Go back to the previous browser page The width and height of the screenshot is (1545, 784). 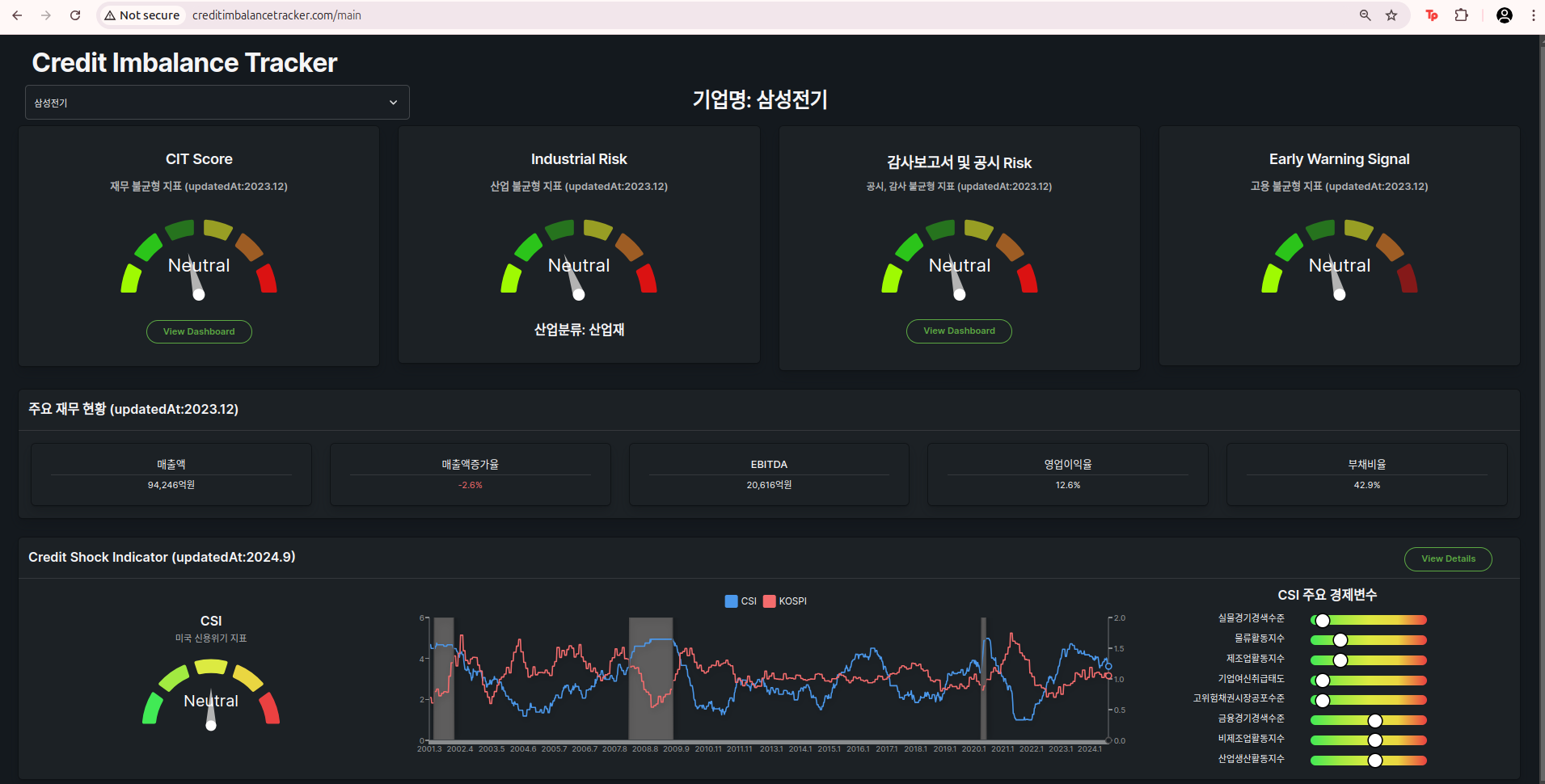(17, 15)
